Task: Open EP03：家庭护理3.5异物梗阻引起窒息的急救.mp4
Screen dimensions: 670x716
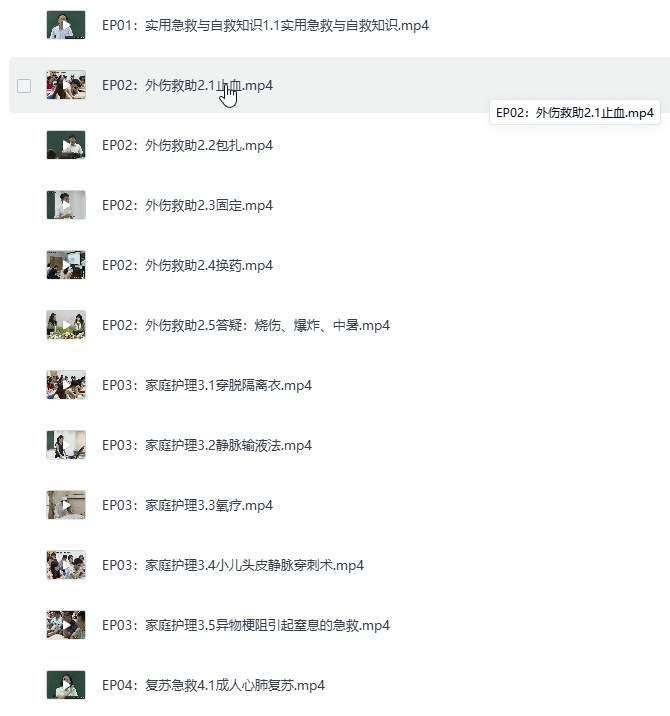Action: [246, 625]
